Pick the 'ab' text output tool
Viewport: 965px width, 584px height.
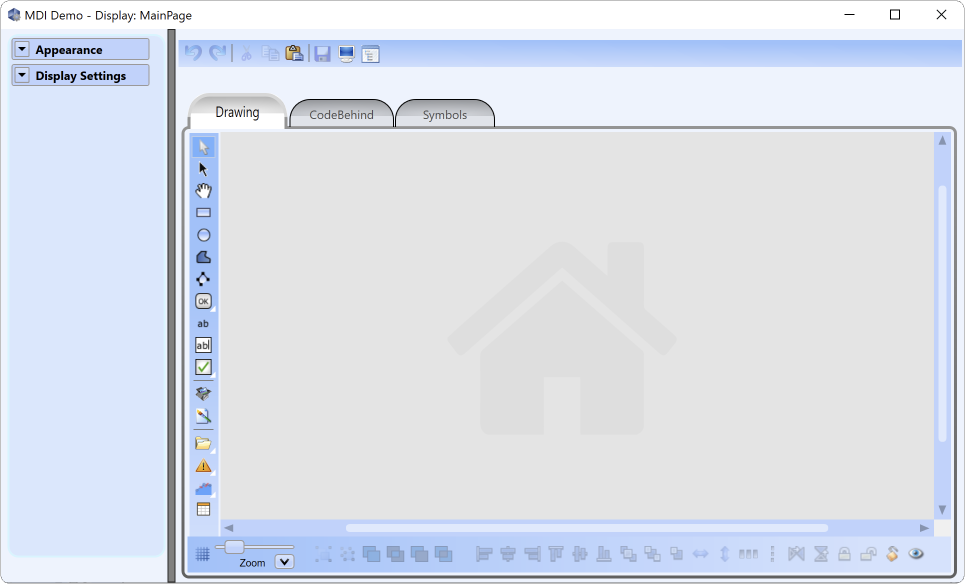coord(203,324)
